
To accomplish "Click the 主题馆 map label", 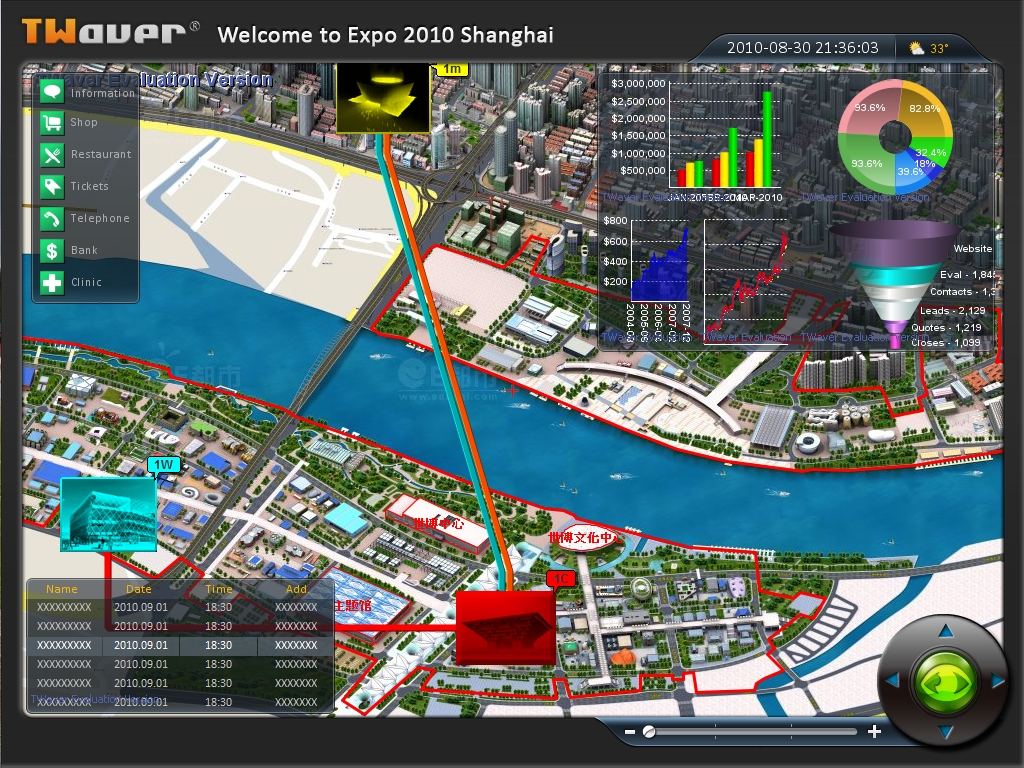I will pos(353,605).
